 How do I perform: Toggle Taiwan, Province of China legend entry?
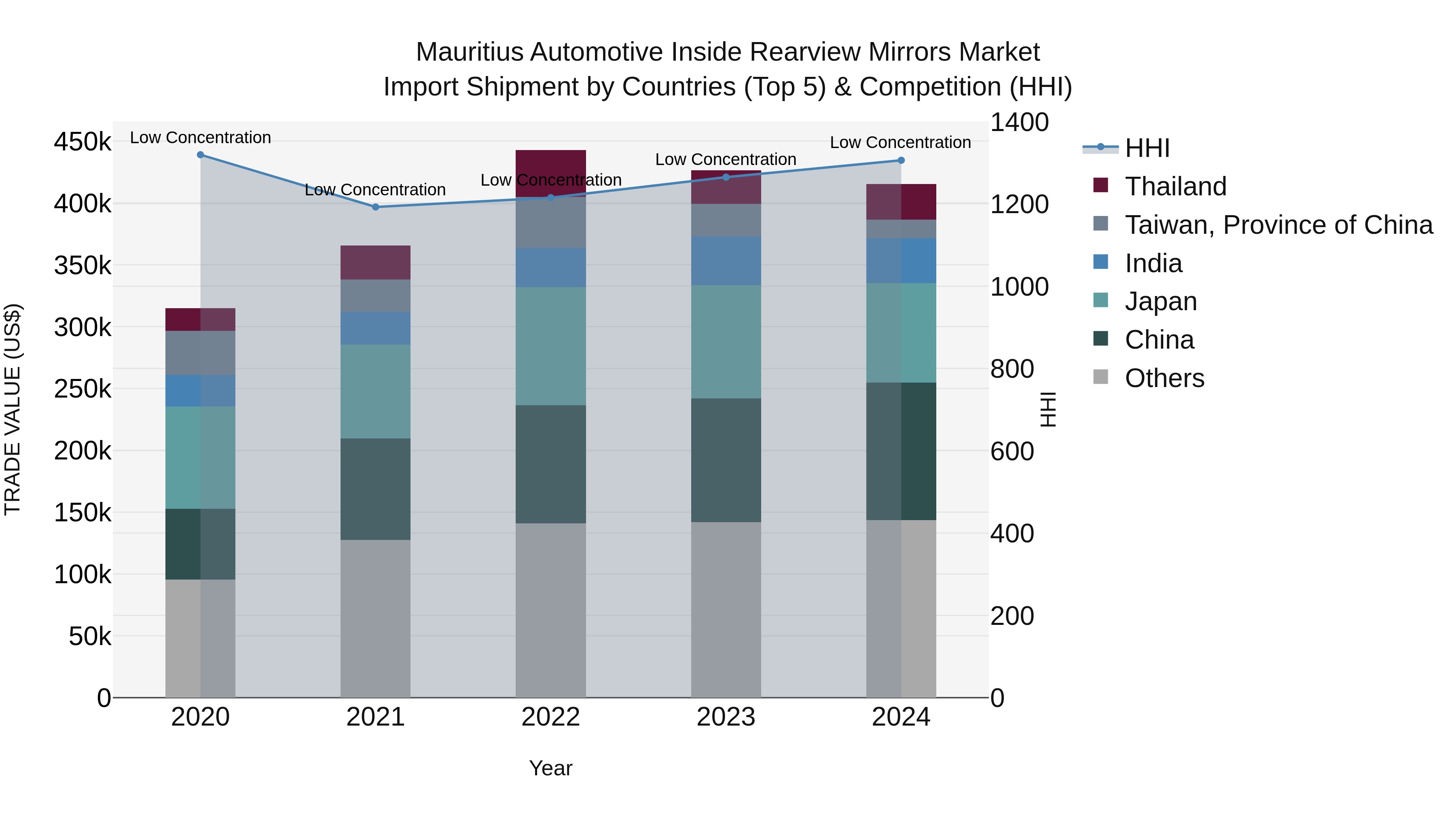pos(1263,224)
